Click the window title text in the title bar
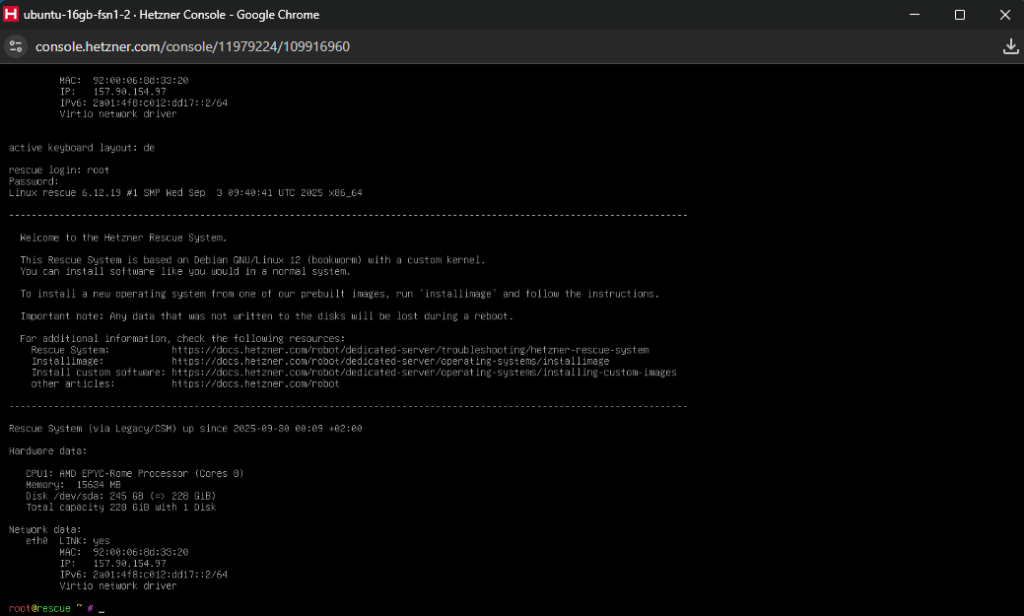The image size is (1024, 616). point(170,15)
